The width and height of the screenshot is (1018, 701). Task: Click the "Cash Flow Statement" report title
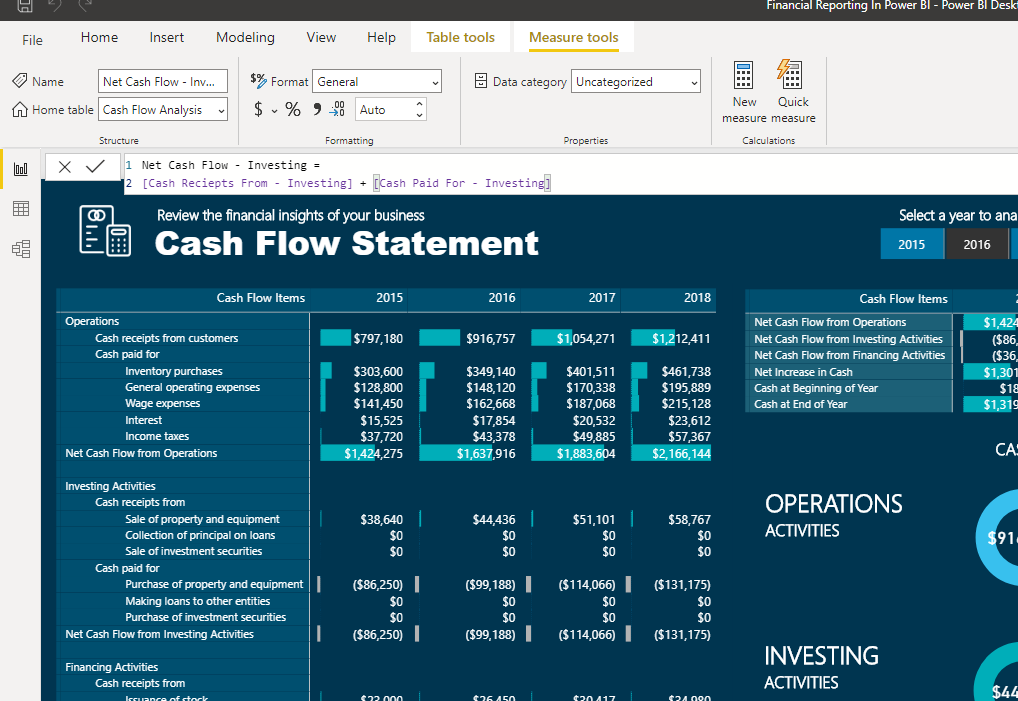pyautogui.click(x=347, y=244)
